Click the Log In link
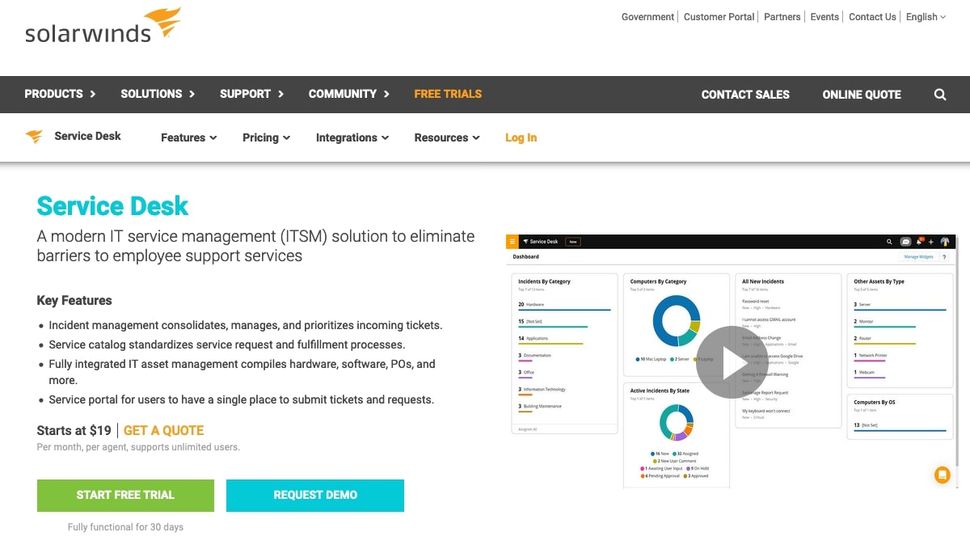970x545 pixels. point(521,137)
